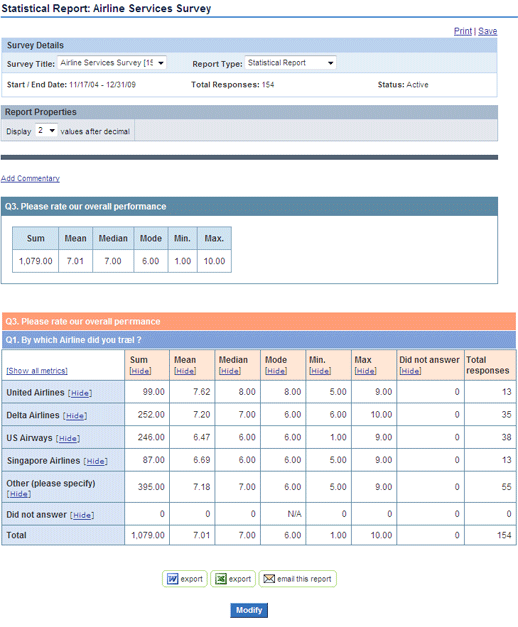
Task: Hide the Other (please specify) row
Action: (x=19, y=494)
